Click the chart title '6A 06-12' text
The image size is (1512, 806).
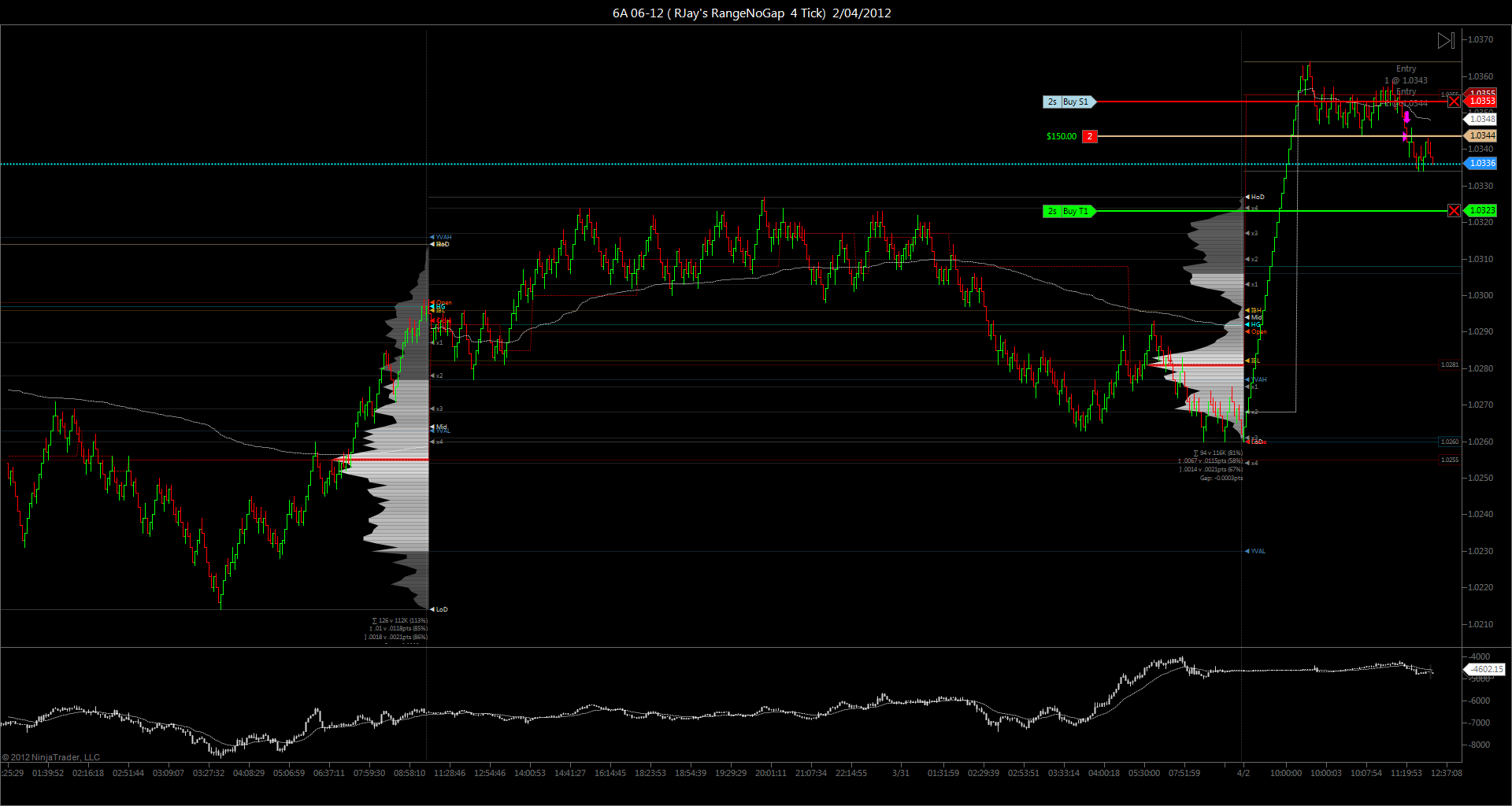point(638,13)
